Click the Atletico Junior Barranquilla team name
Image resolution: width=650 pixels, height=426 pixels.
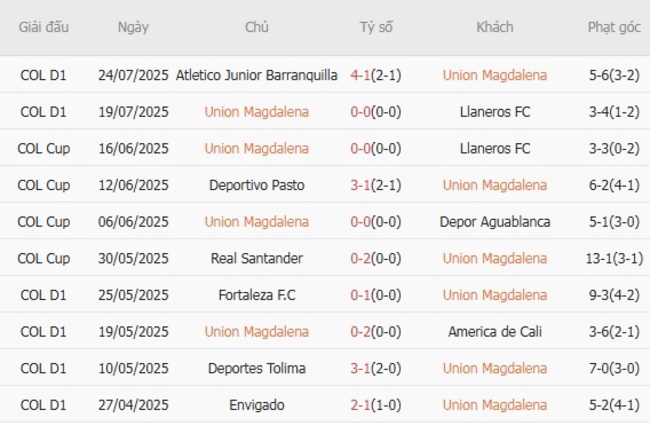pyautogui.click(x=256, y=75)
